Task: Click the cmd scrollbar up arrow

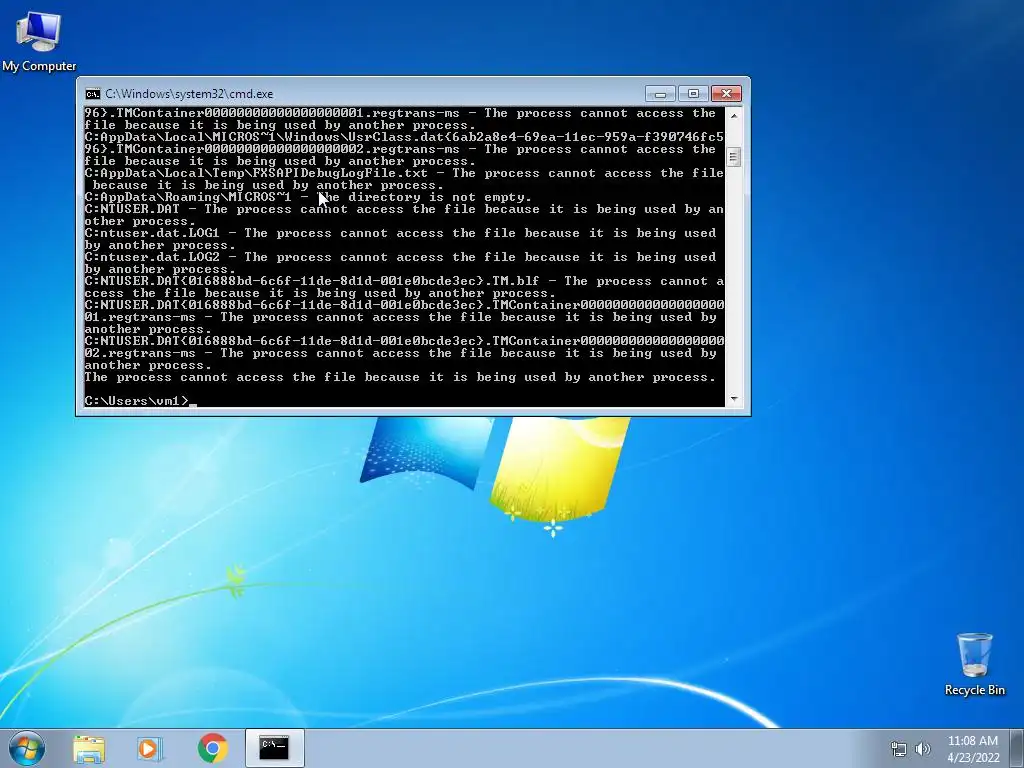Action: (x=733, y=115)
